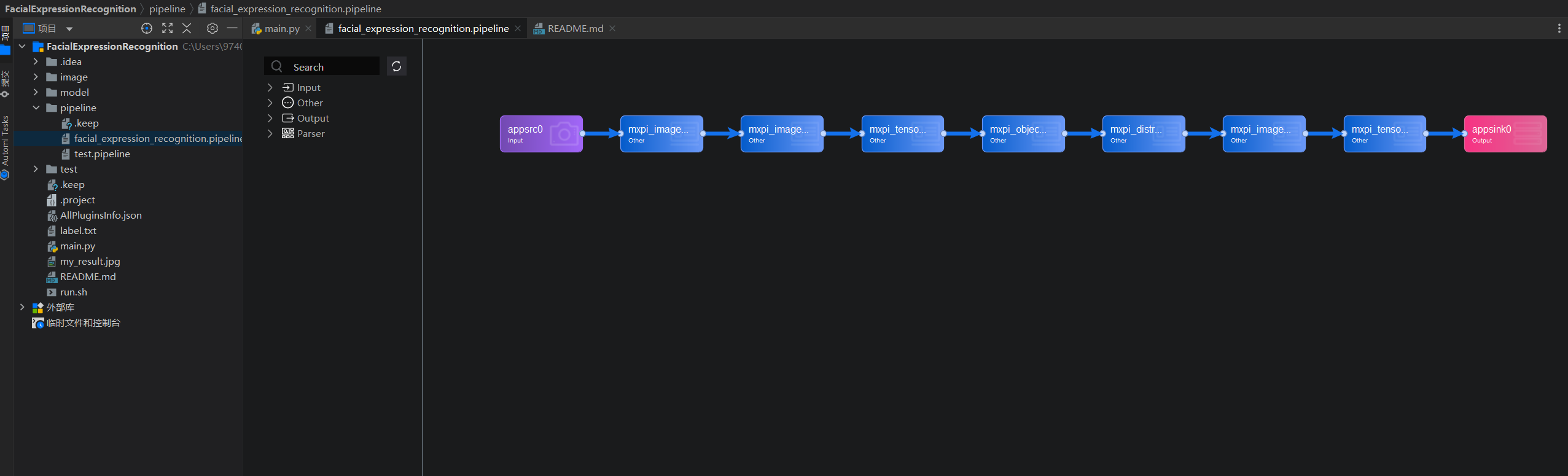Click the facial_expression_recognition.pipeline breadcrumb
The height and width of the screenshot is (476, 1568).
click(289, 9)
